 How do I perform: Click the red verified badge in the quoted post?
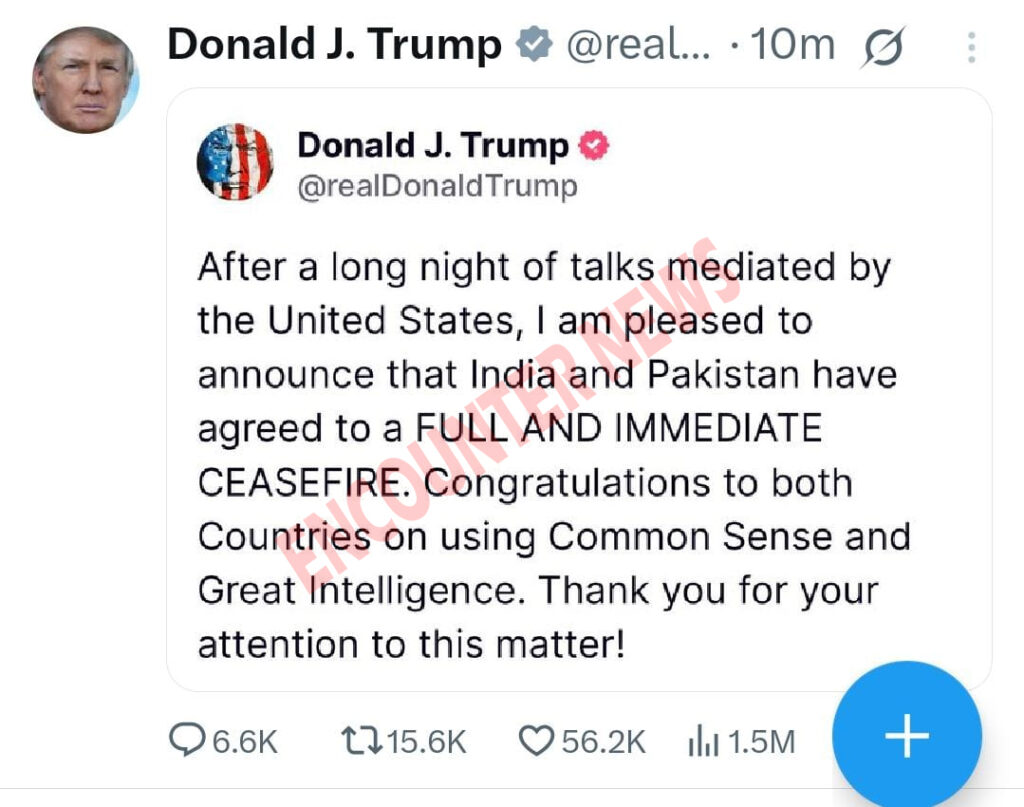pos(594,146)
